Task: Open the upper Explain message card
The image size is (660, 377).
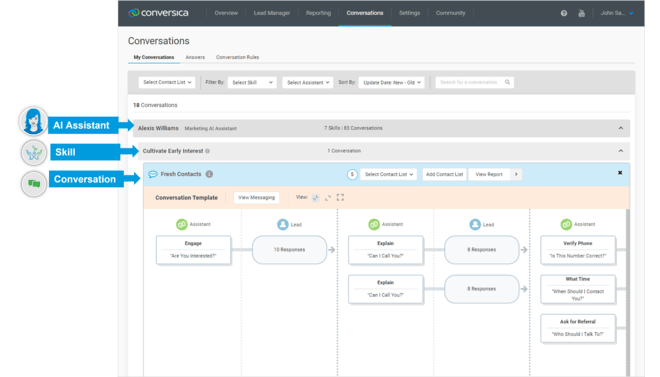Action: (x=386, y=250)
